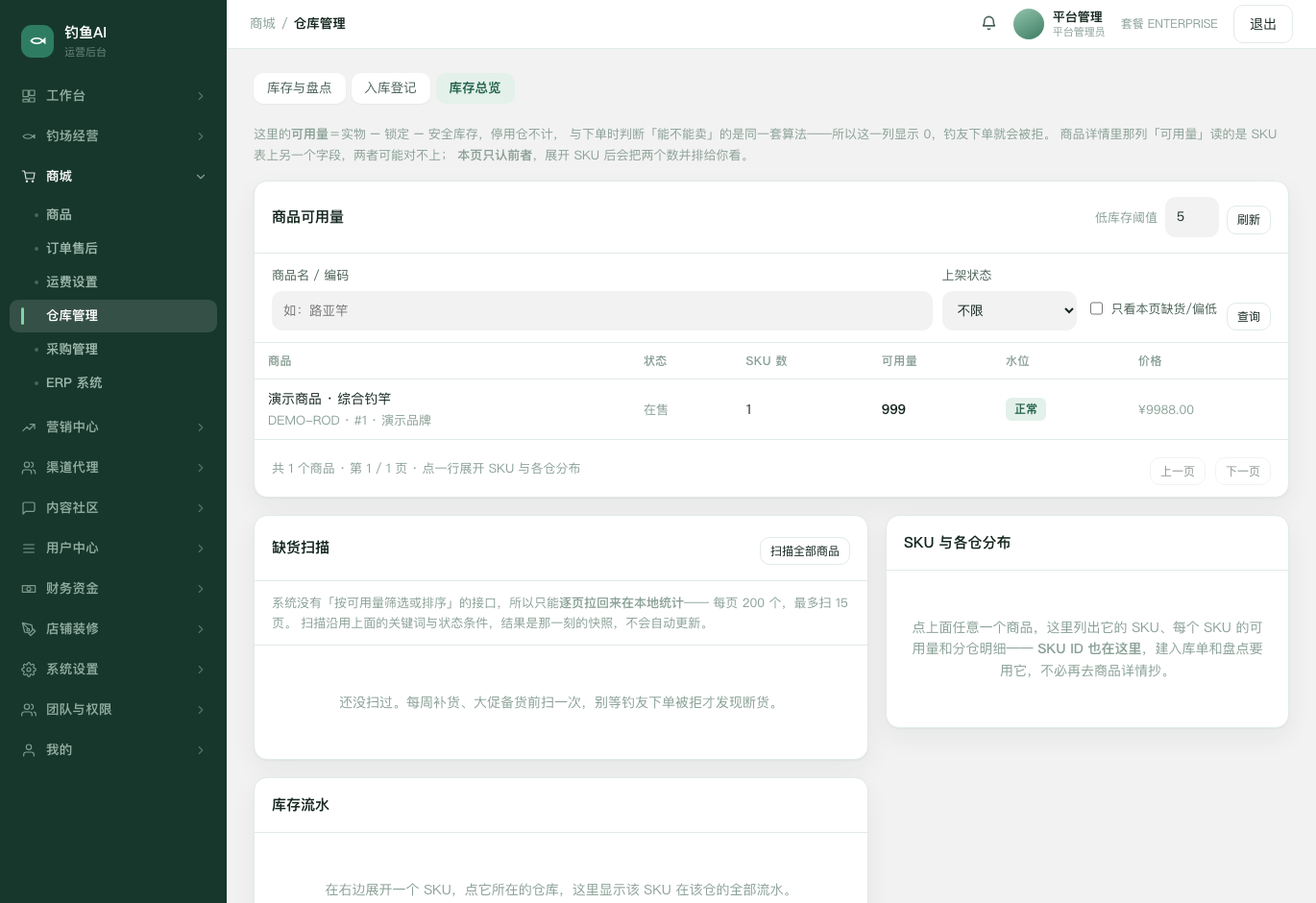Screen dimensions: 1316x903
Task: Expand the 系统设置 chevron
Action: tap(201, 670)
